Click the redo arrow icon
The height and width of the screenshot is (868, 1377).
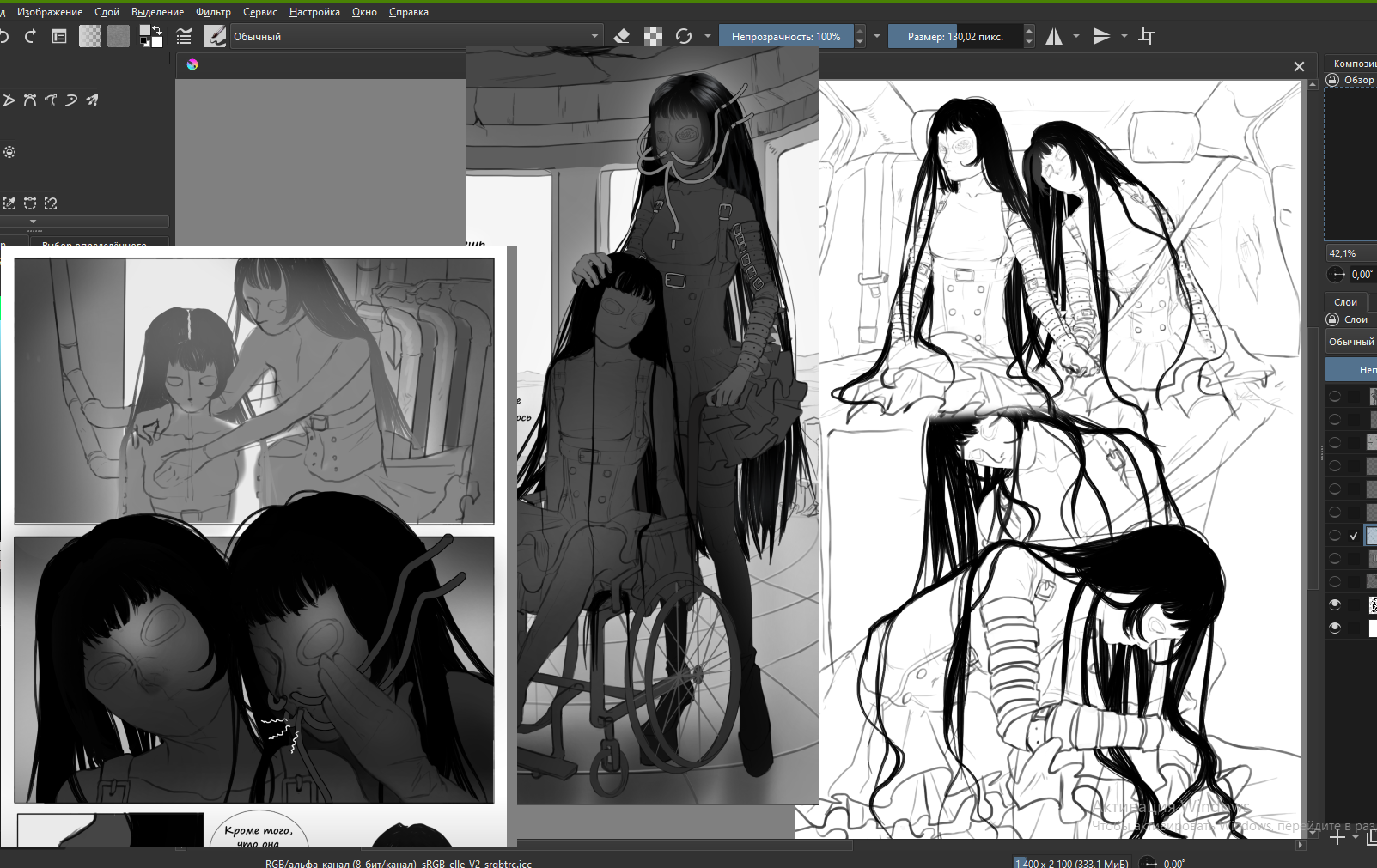click(x=30, y=36)
